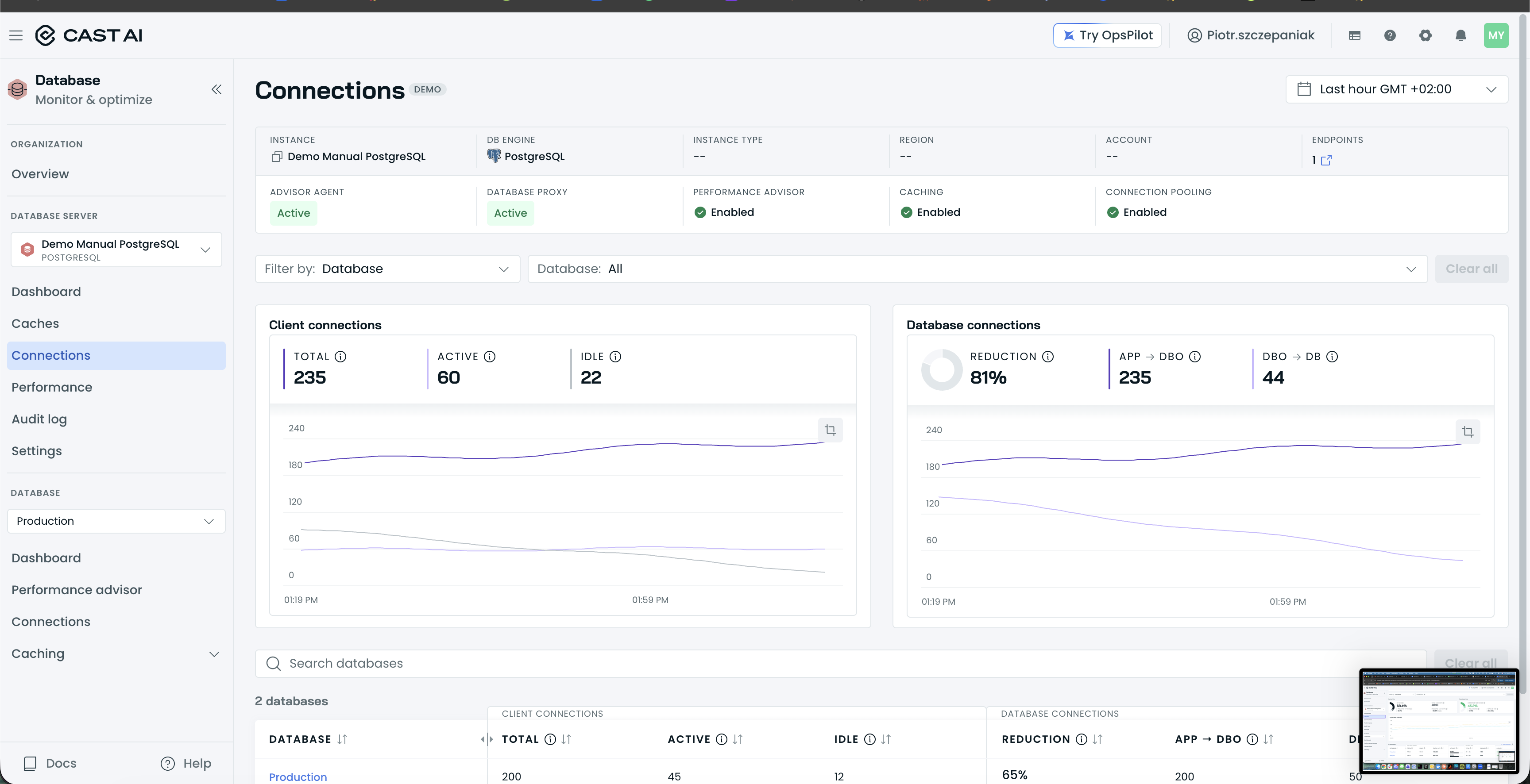Open the notifications bell
Screen dimensions: 1530x784
[1460, 35]
